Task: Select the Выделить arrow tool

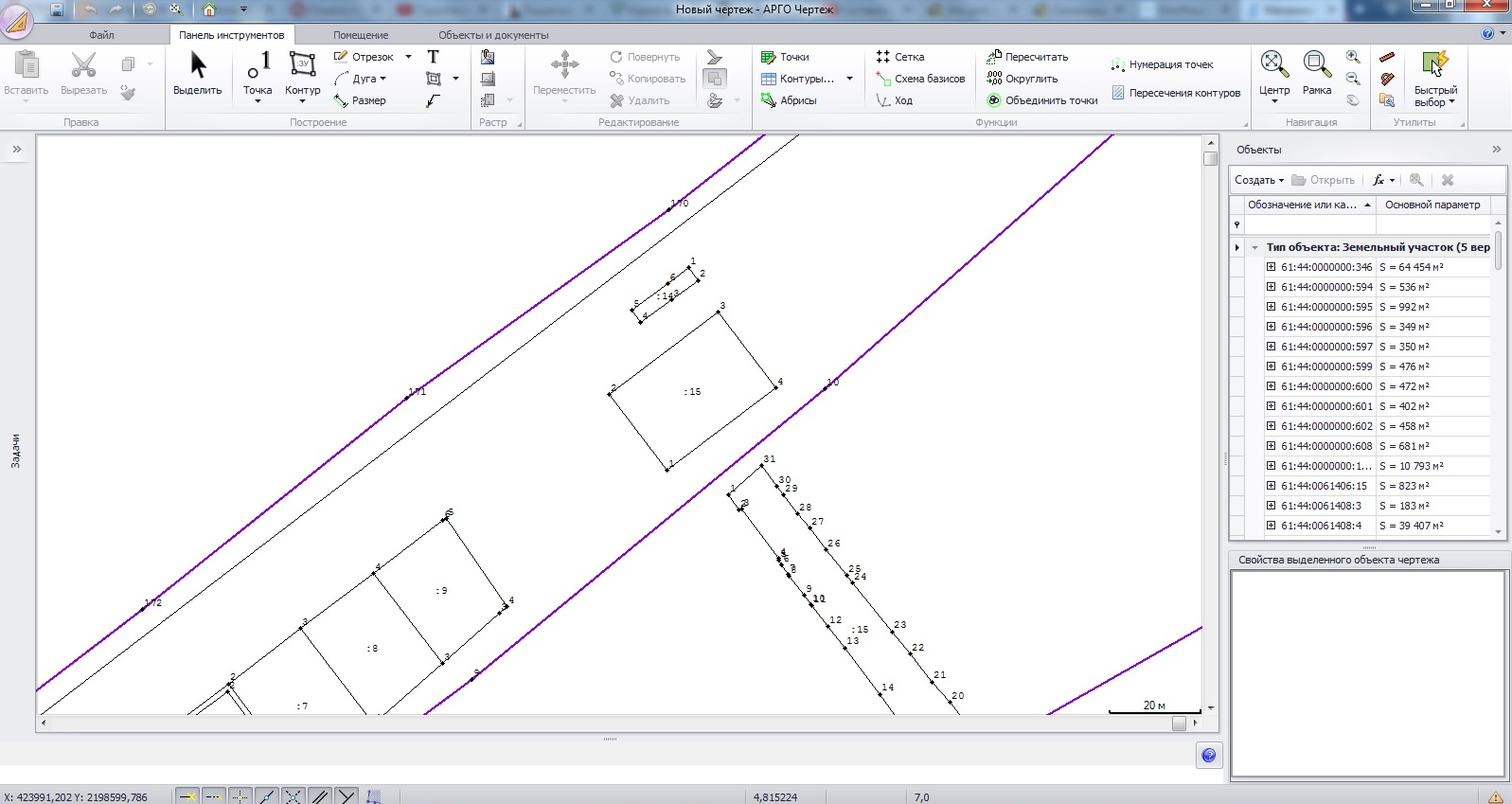Action: coord(197,74)
